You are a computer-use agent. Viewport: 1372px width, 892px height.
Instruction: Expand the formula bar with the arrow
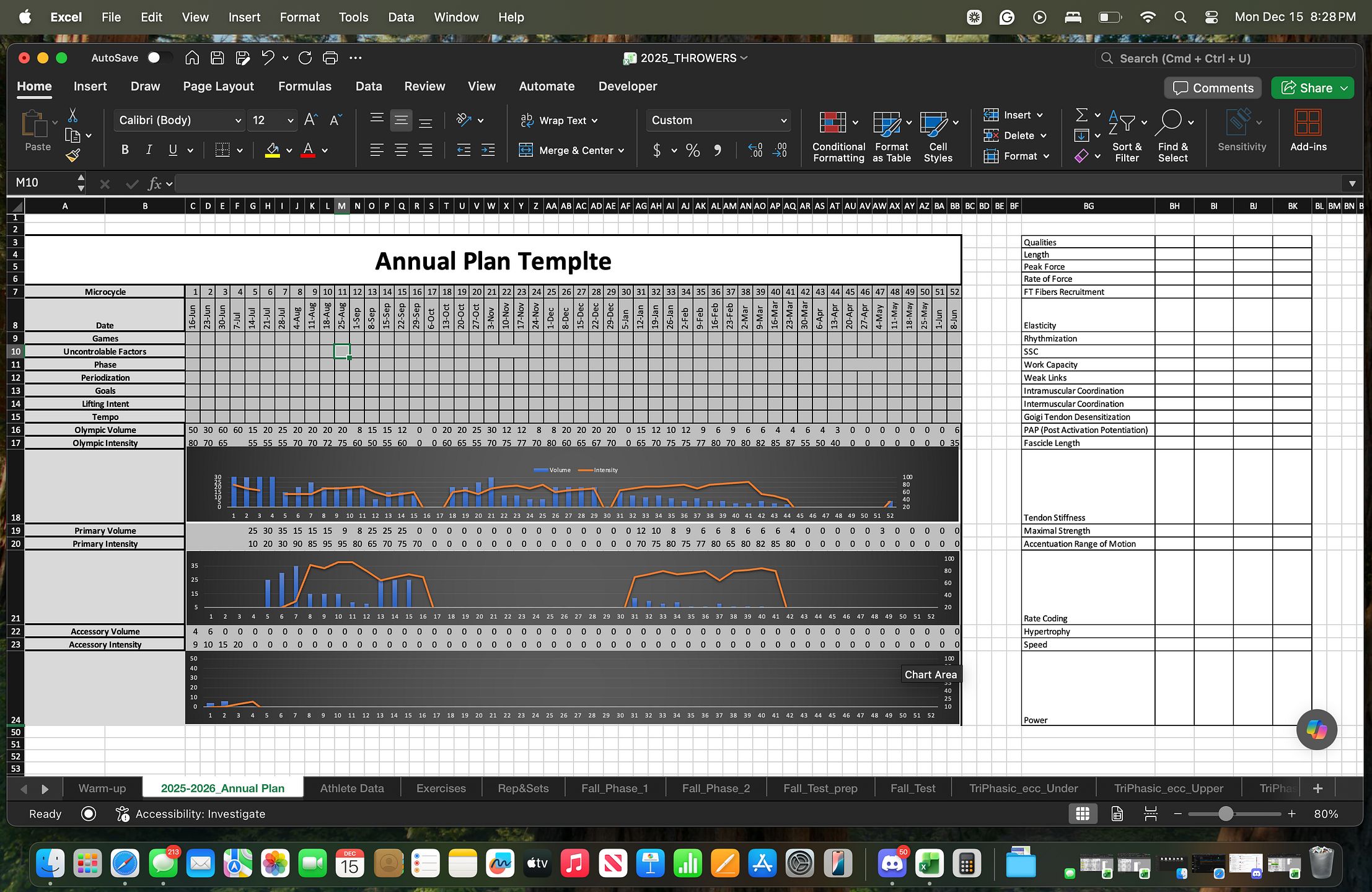pos(1352,183)
